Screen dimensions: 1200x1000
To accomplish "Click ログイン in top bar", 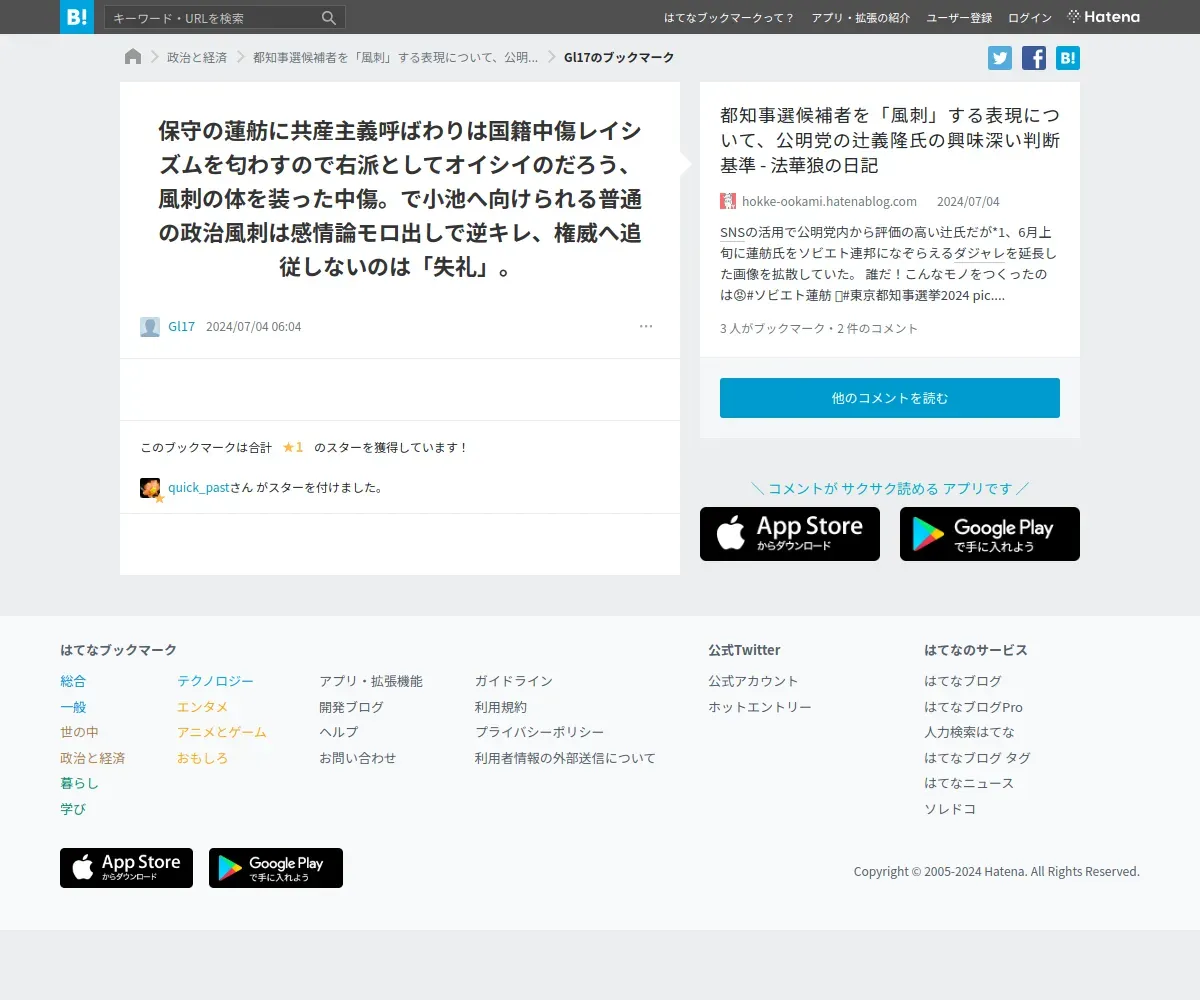I will tap(1030, 18).
